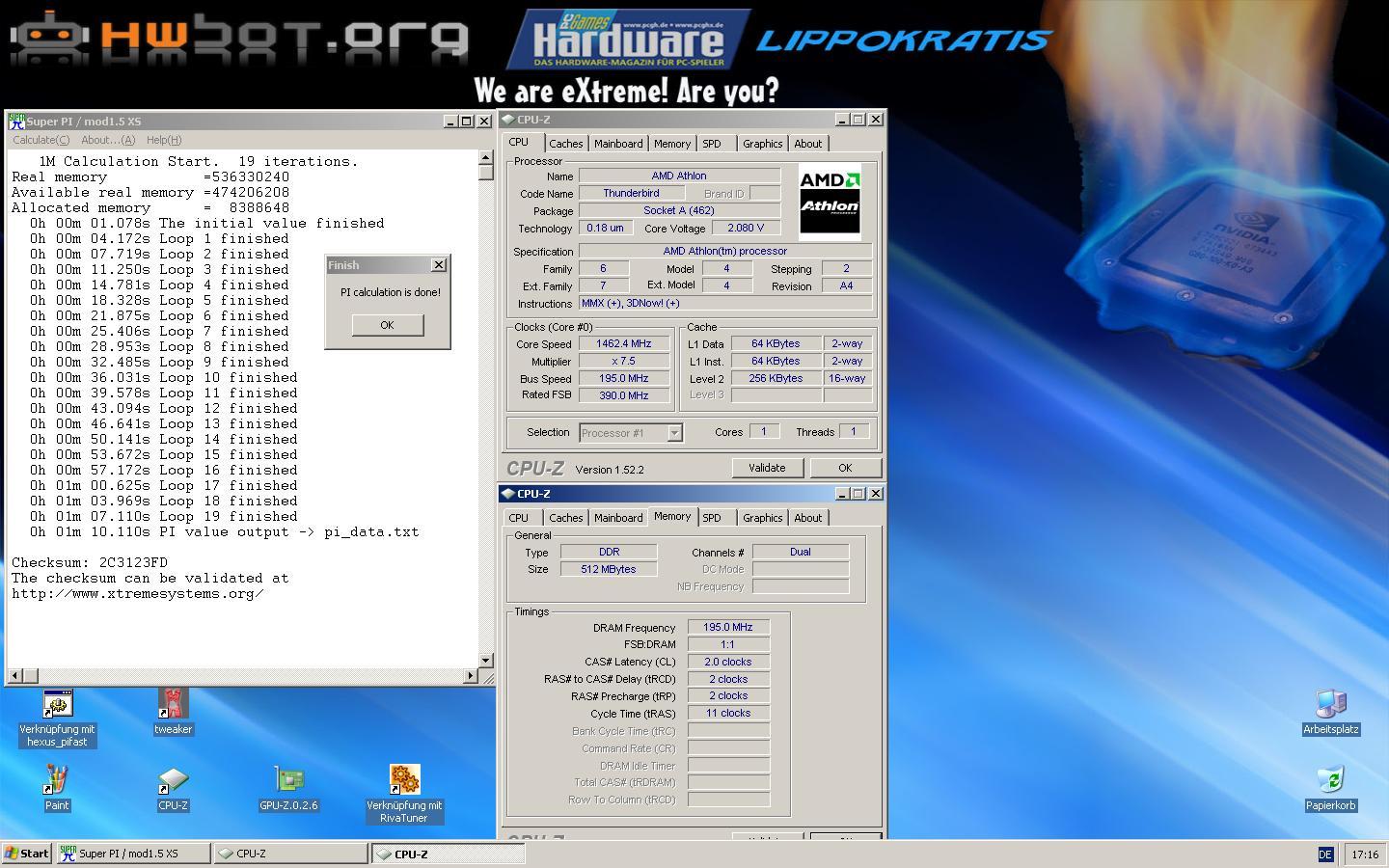This screenshot has height=868, width=1389.
Task: Click Super PI vertical scrollbar down arrow
Action: click(485, 661)
